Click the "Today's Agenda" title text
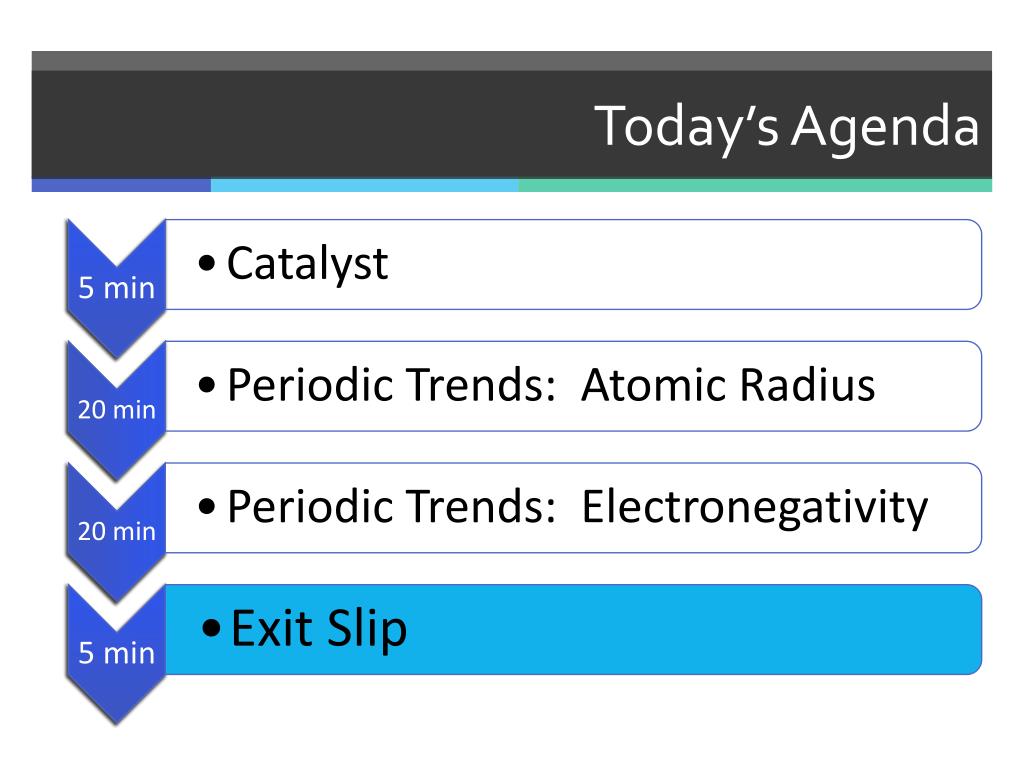The height and width of the screenshot is (768, 1024). pos(786,127)
